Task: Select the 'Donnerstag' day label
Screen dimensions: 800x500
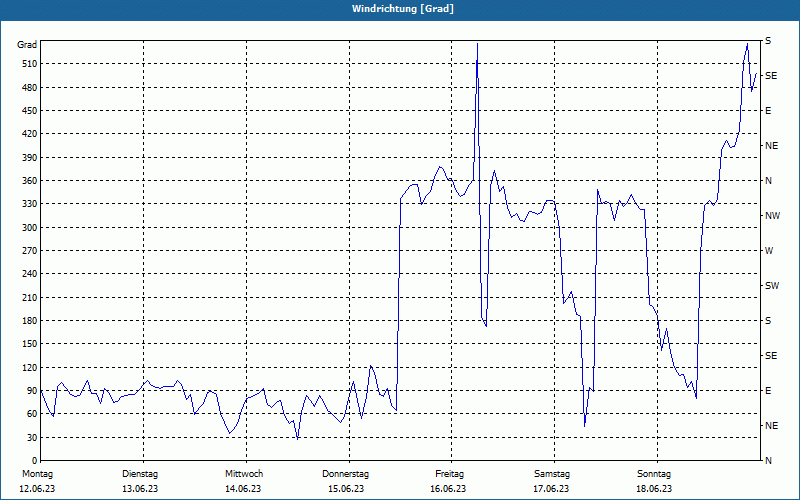Action: click(x=345, y=474)
